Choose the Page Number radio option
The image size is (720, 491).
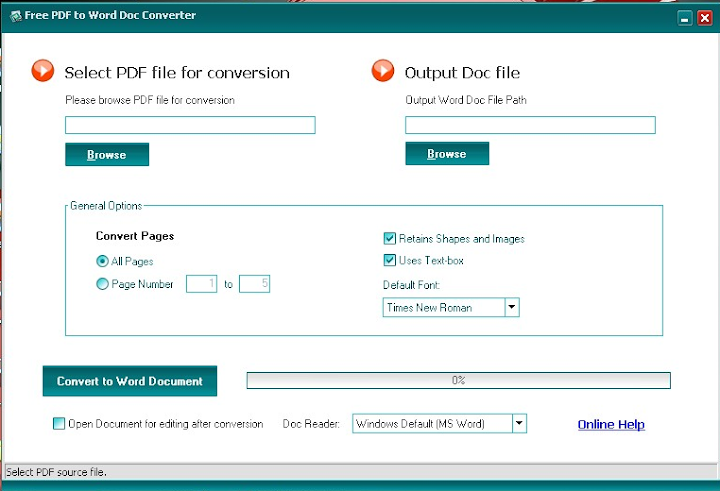pos(102,284)
